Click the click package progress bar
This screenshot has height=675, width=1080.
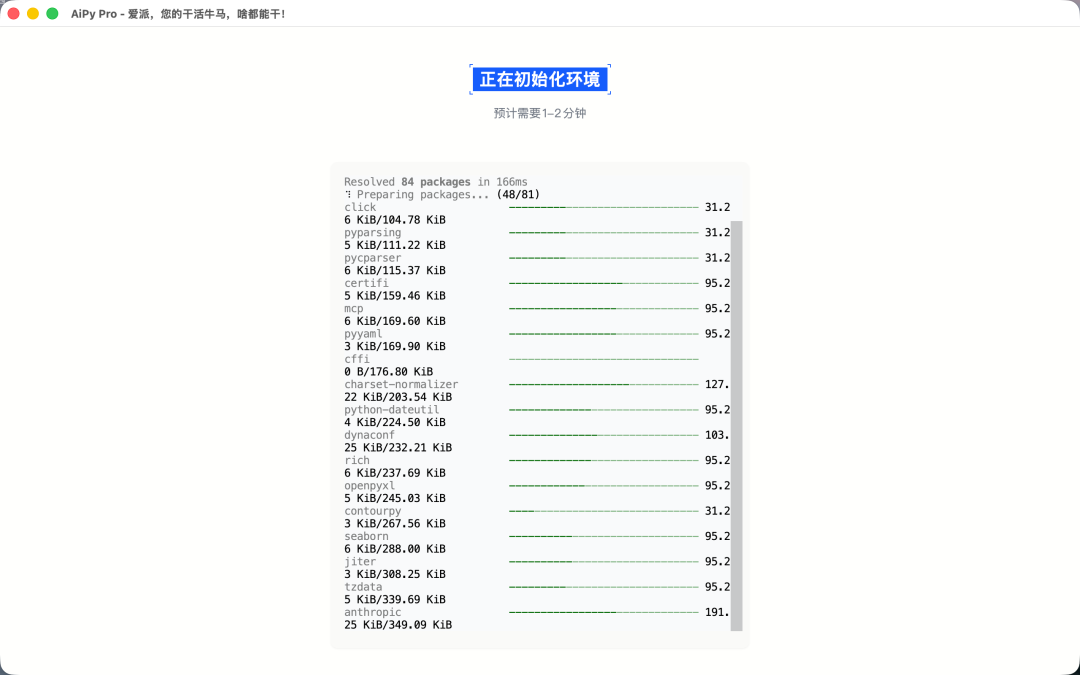tap(603, 207)
